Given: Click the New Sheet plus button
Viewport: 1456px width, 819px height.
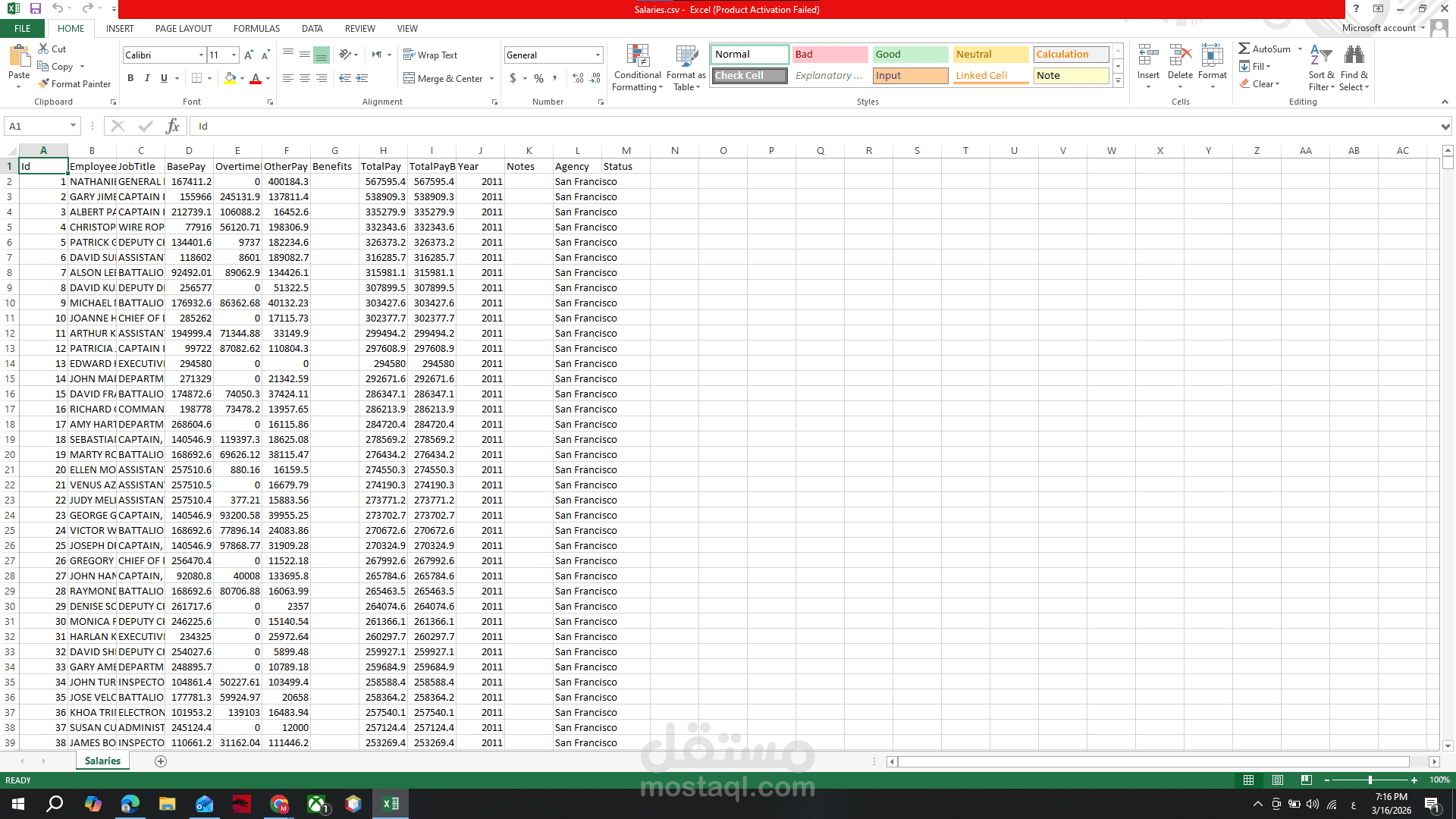Looking at the screenshot, I should (160, 761).
